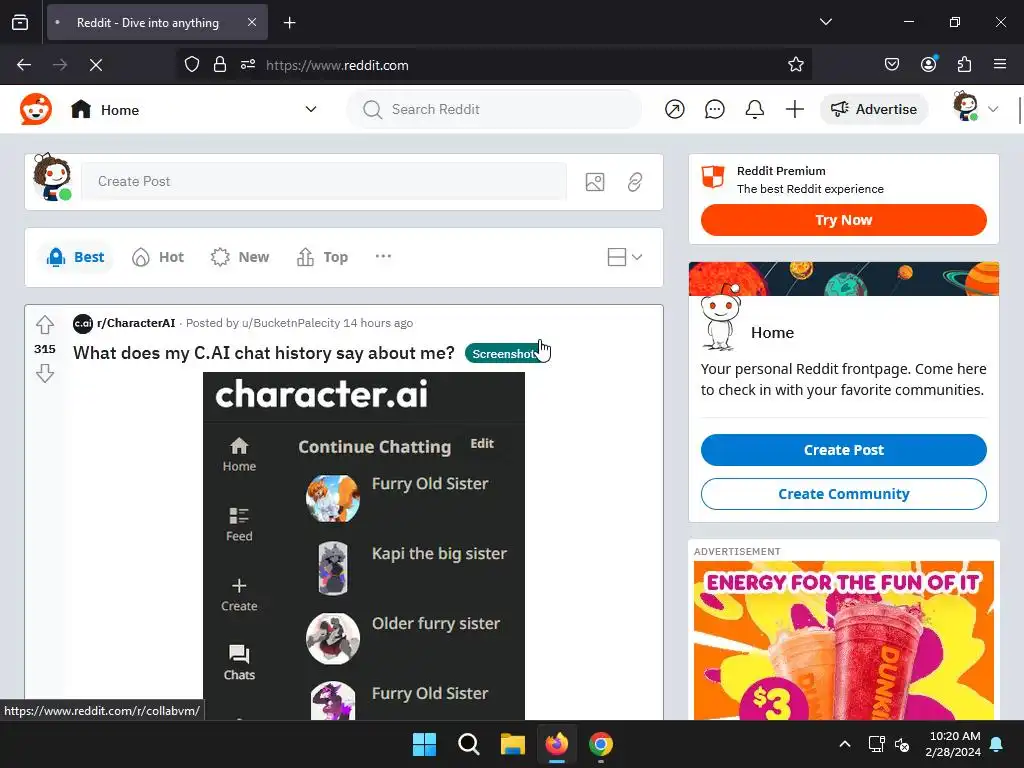Open the user profile dropdown menu
This screenshot has height=768, width=1024.
(976, 108)
